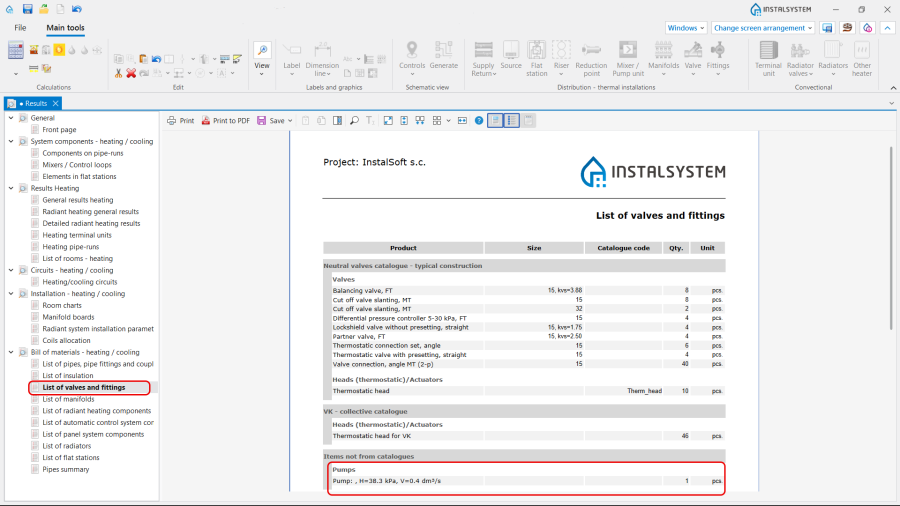Collapse Circuits - heating / cooling node
The height and width of the screenshot is (506, 900).
point(11,270)
